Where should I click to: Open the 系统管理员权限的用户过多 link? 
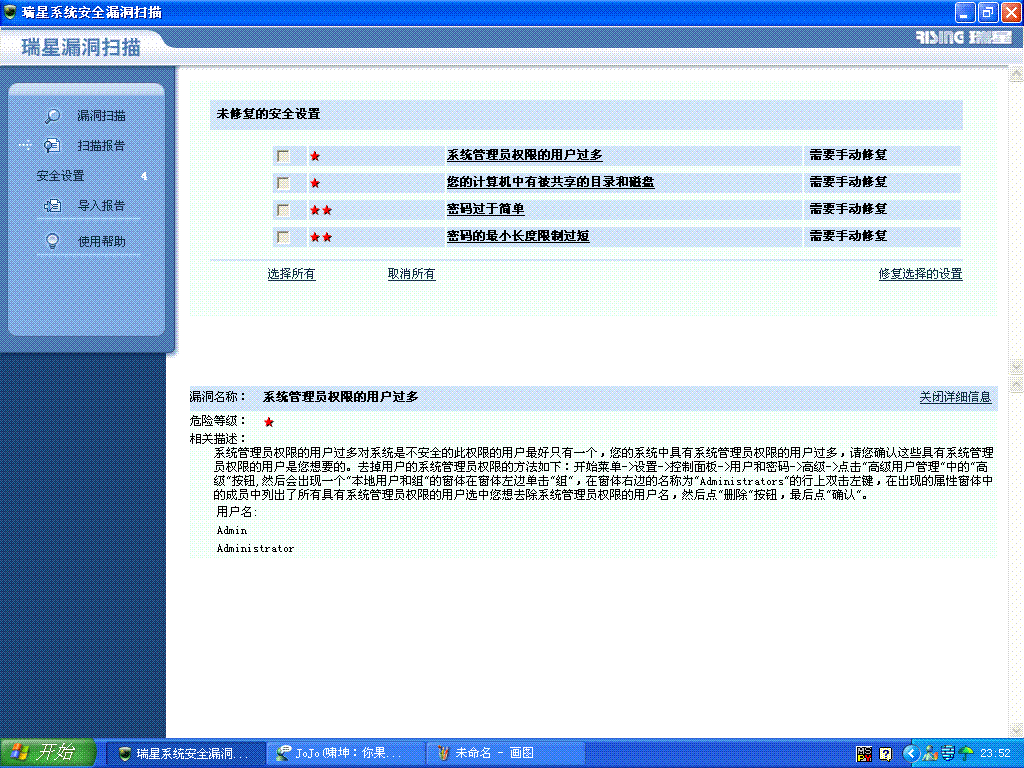click(x=524, y=155)
